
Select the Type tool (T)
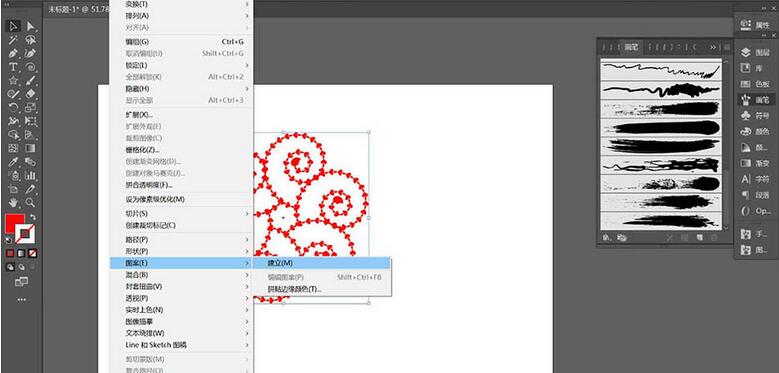[x=13, y=67]
